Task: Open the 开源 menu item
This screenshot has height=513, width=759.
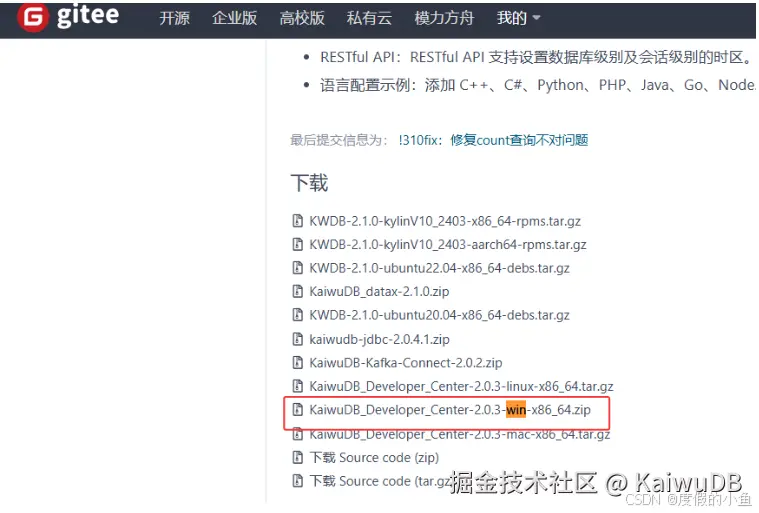Action: coord(174,18)
